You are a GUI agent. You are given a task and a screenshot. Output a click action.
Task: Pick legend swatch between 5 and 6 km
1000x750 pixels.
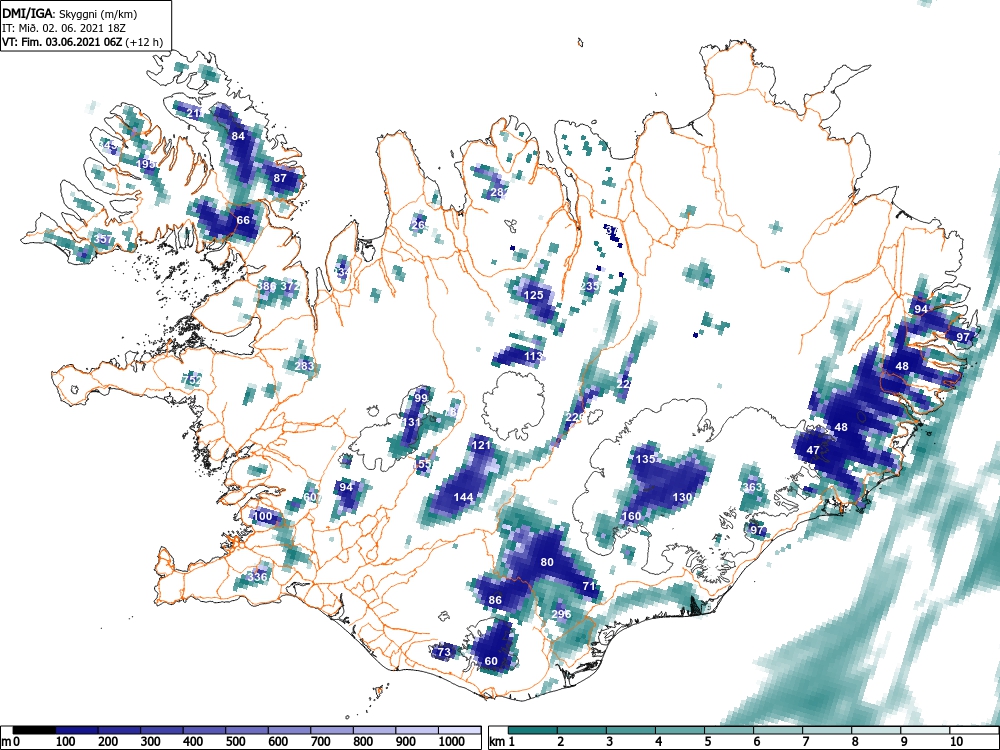tap(729, 730)
